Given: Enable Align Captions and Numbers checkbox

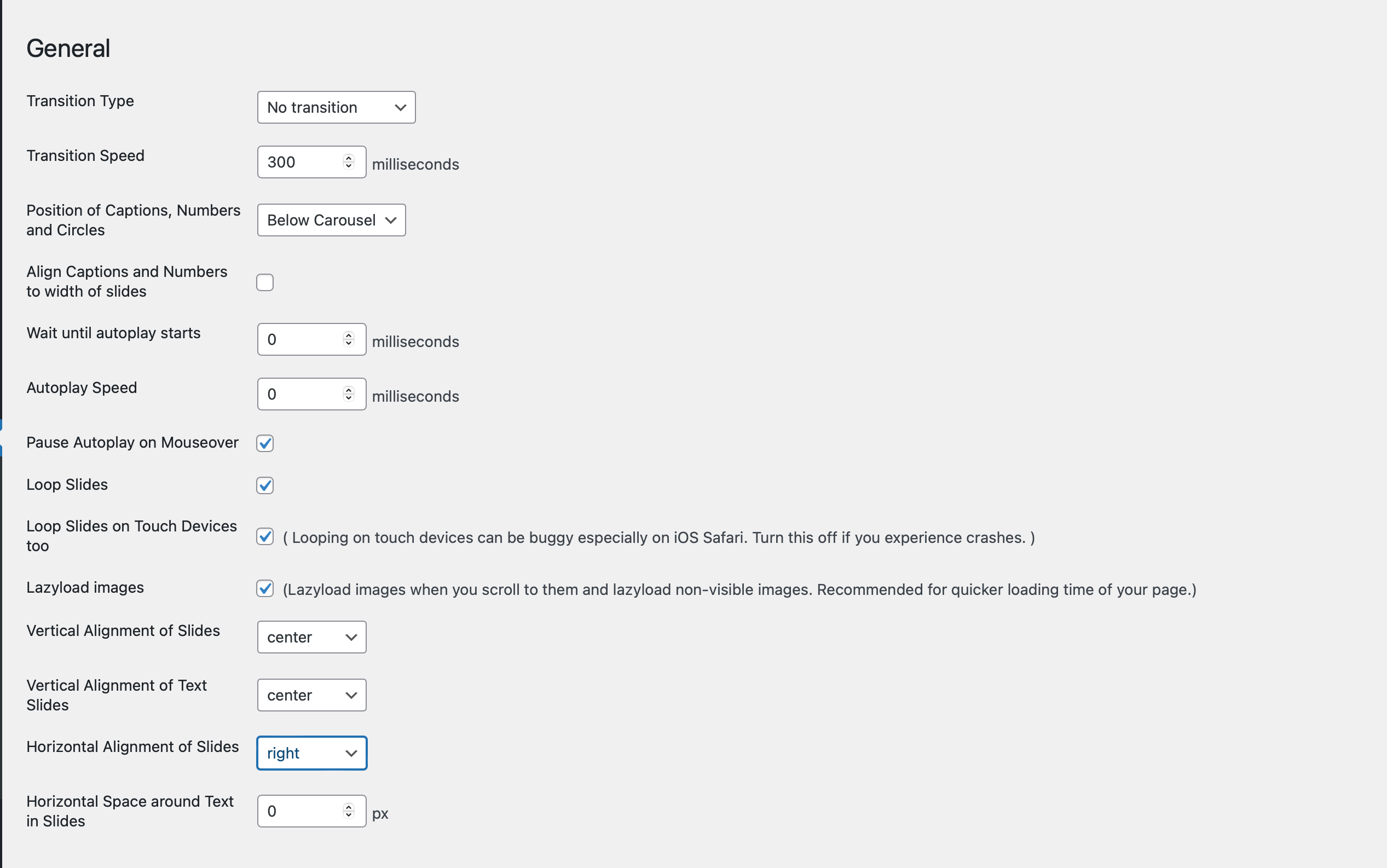Looking at the screenshot, I should (x=265, y=282).
